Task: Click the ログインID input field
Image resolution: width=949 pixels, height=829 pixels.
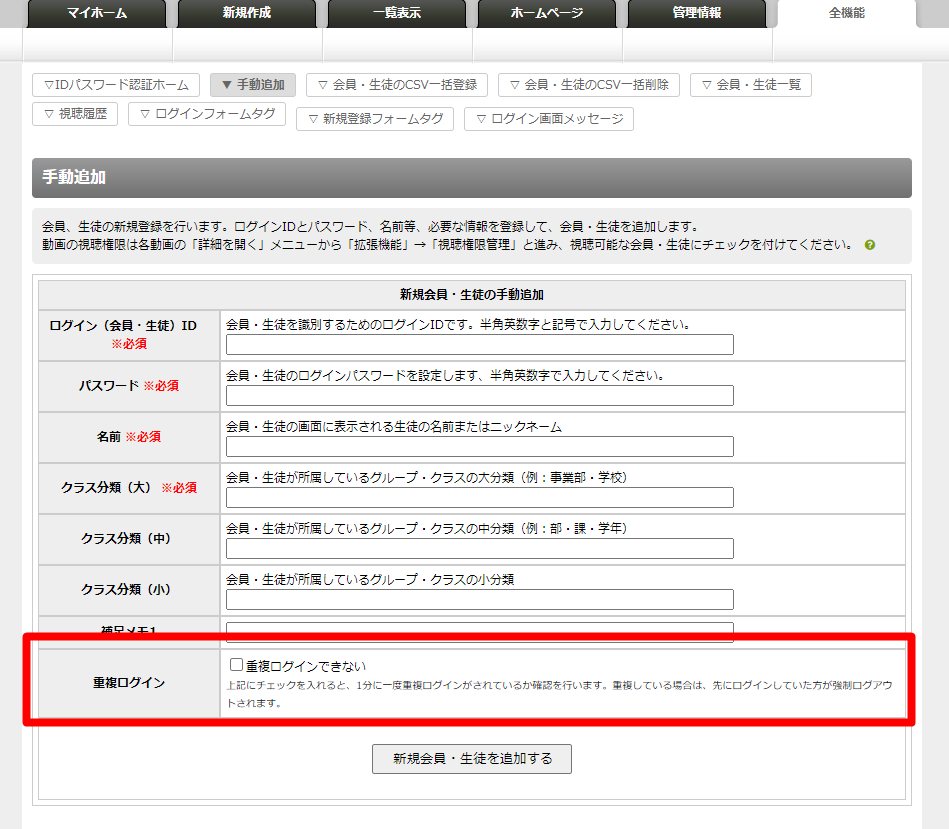Action: [479, 345]
